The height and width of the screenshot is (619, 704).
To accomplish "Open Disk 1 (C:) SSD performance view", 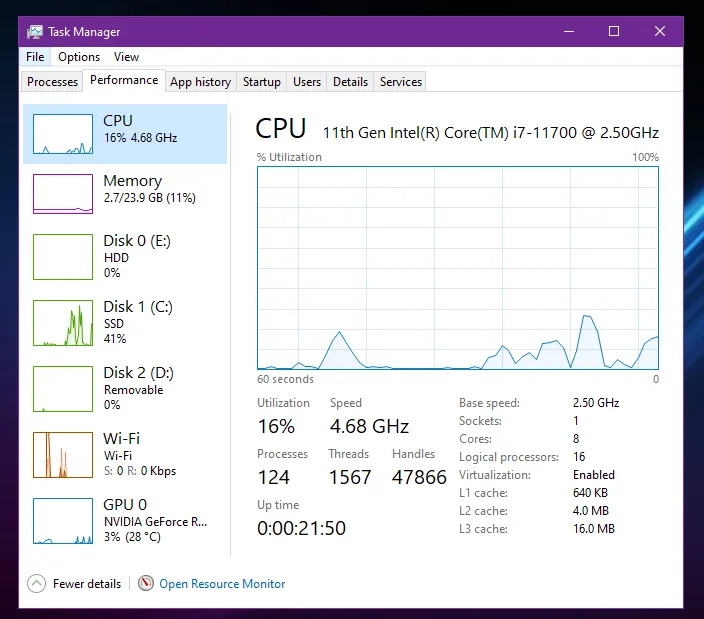I will tap(125, 322).
